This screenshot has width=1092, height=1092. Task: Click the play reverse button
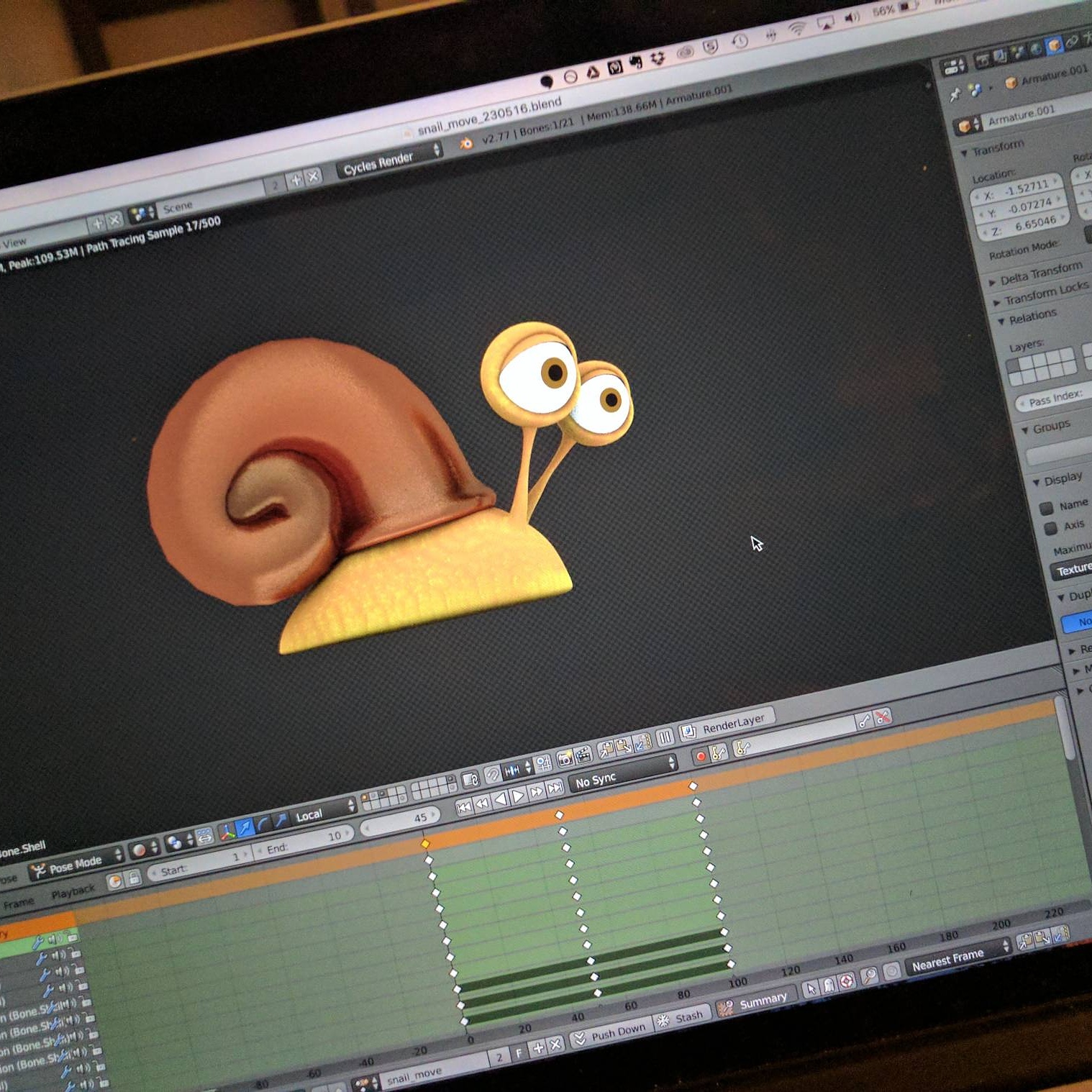coord(500,799)
